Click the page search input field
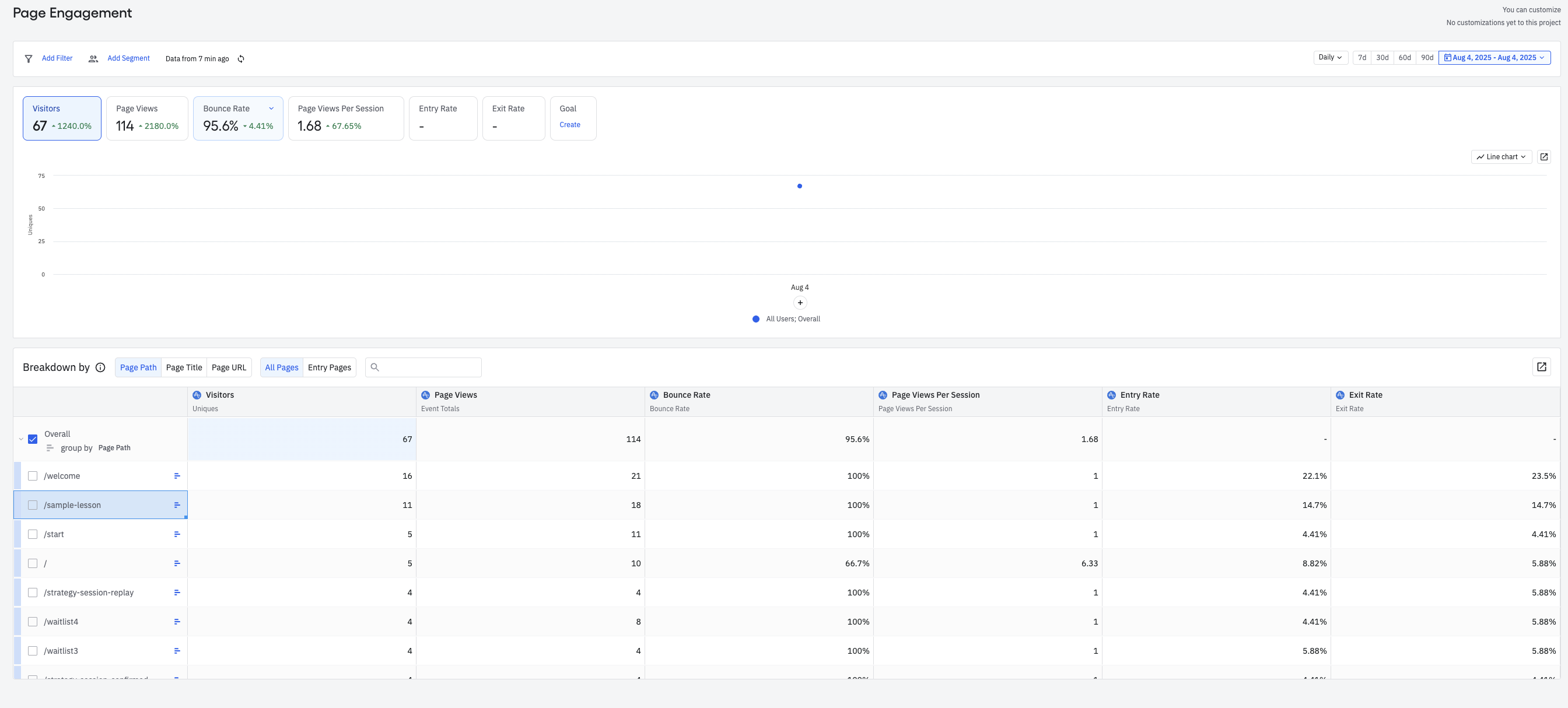Screen dimensions: 1568x708 429,367
